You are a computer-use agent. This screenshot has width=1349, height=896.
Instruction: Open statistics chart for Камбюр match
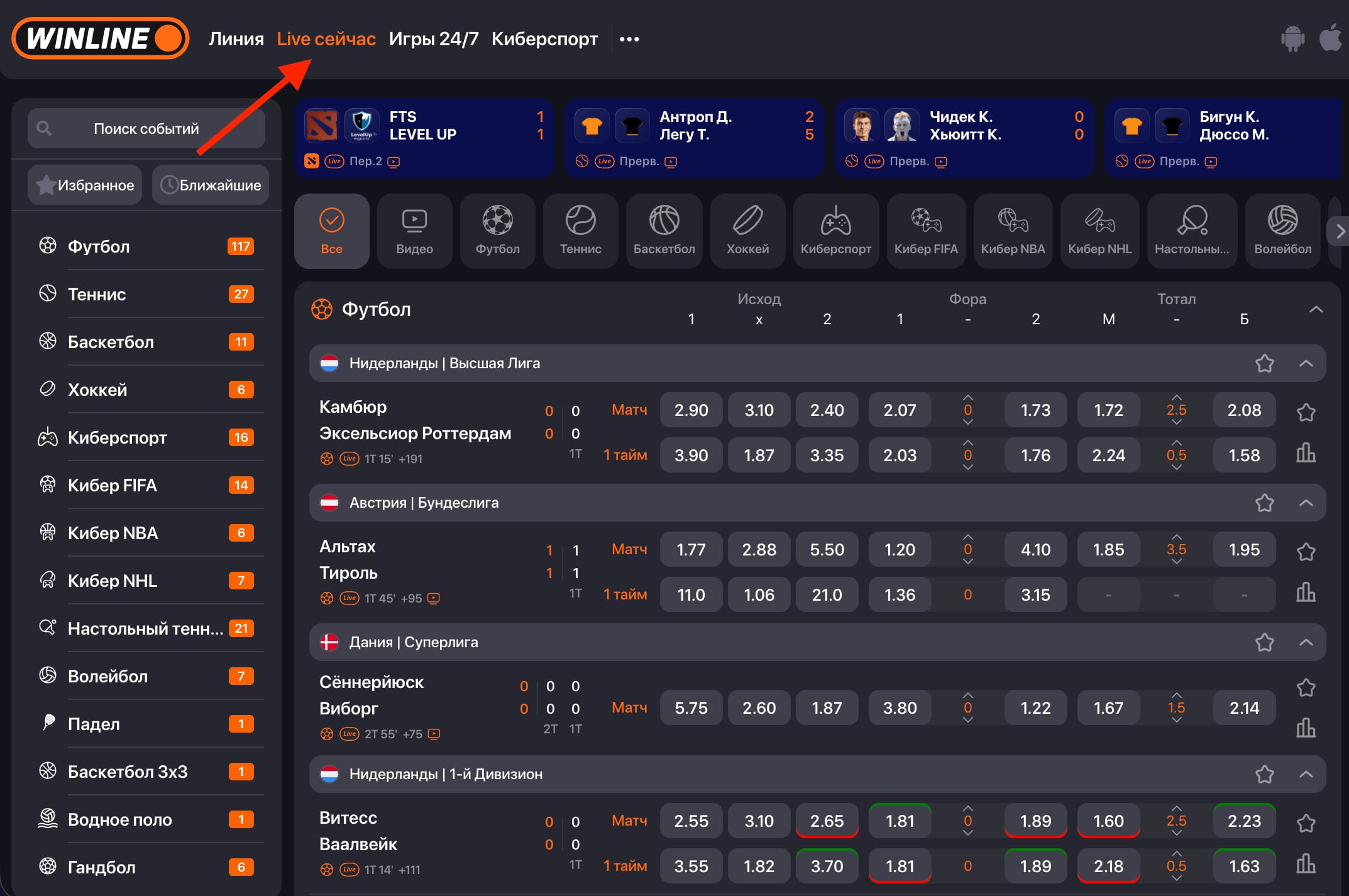coord(1306,453)
